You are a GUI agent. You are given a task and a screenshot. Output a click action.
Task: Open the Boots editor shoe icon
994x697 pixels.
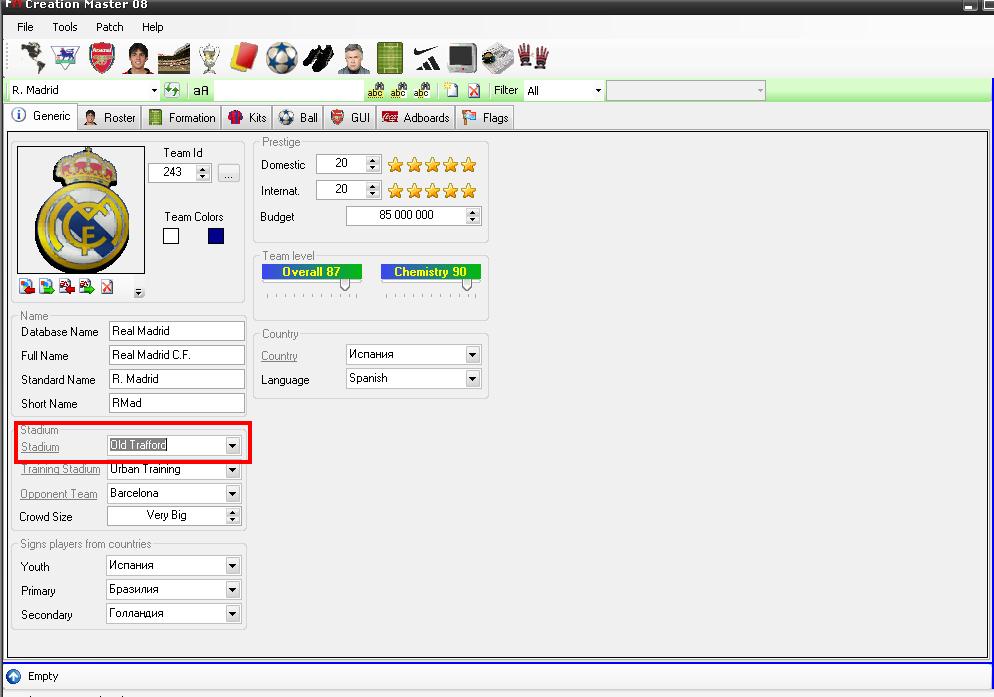click(x=318, y=58)
